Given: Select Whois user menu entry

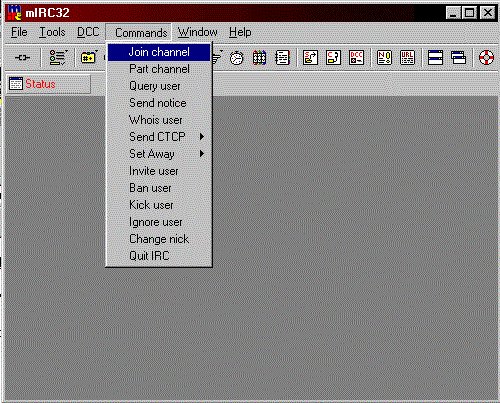Looking at the screenshot, I should [159, 120].
